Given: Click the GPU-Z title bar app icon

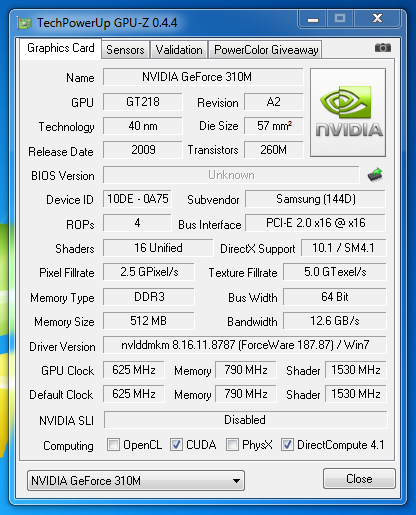Looking at the screenshot, I should (x=25, y=23).
